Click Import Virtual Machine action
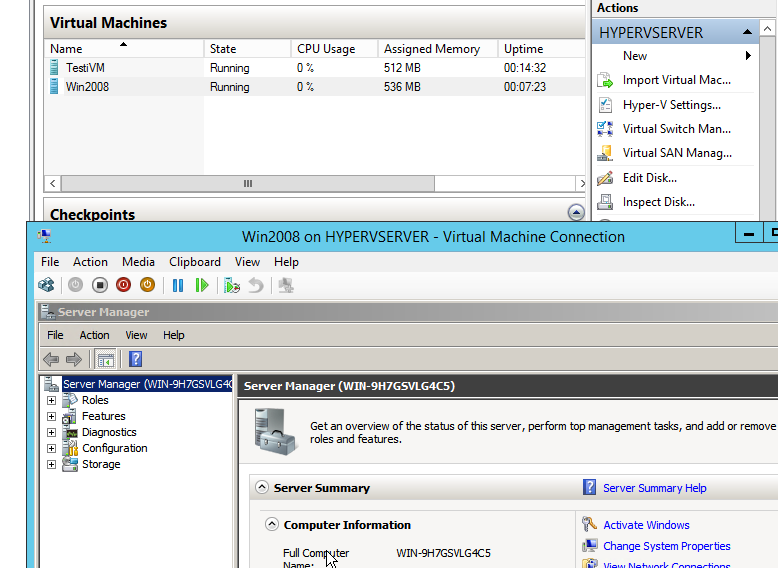Screen dimensions: 778x568 pos(677,80)
